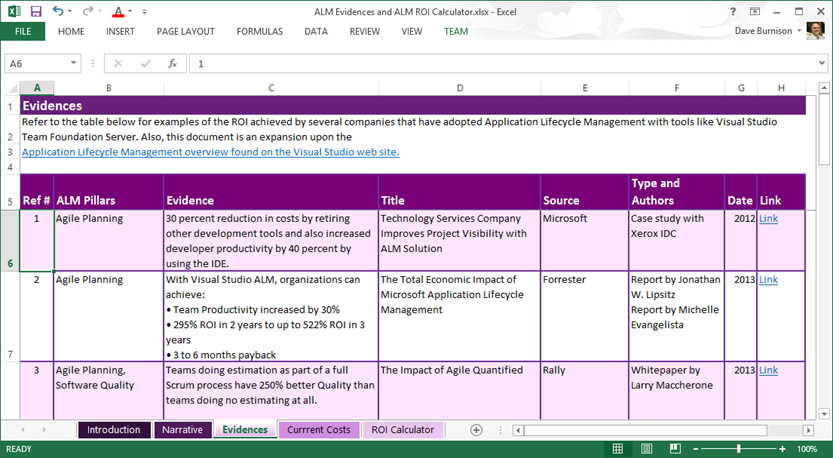Switch to Page Break Preview view
The height and width of the screenshot is (458, 833).
point(673,449)
